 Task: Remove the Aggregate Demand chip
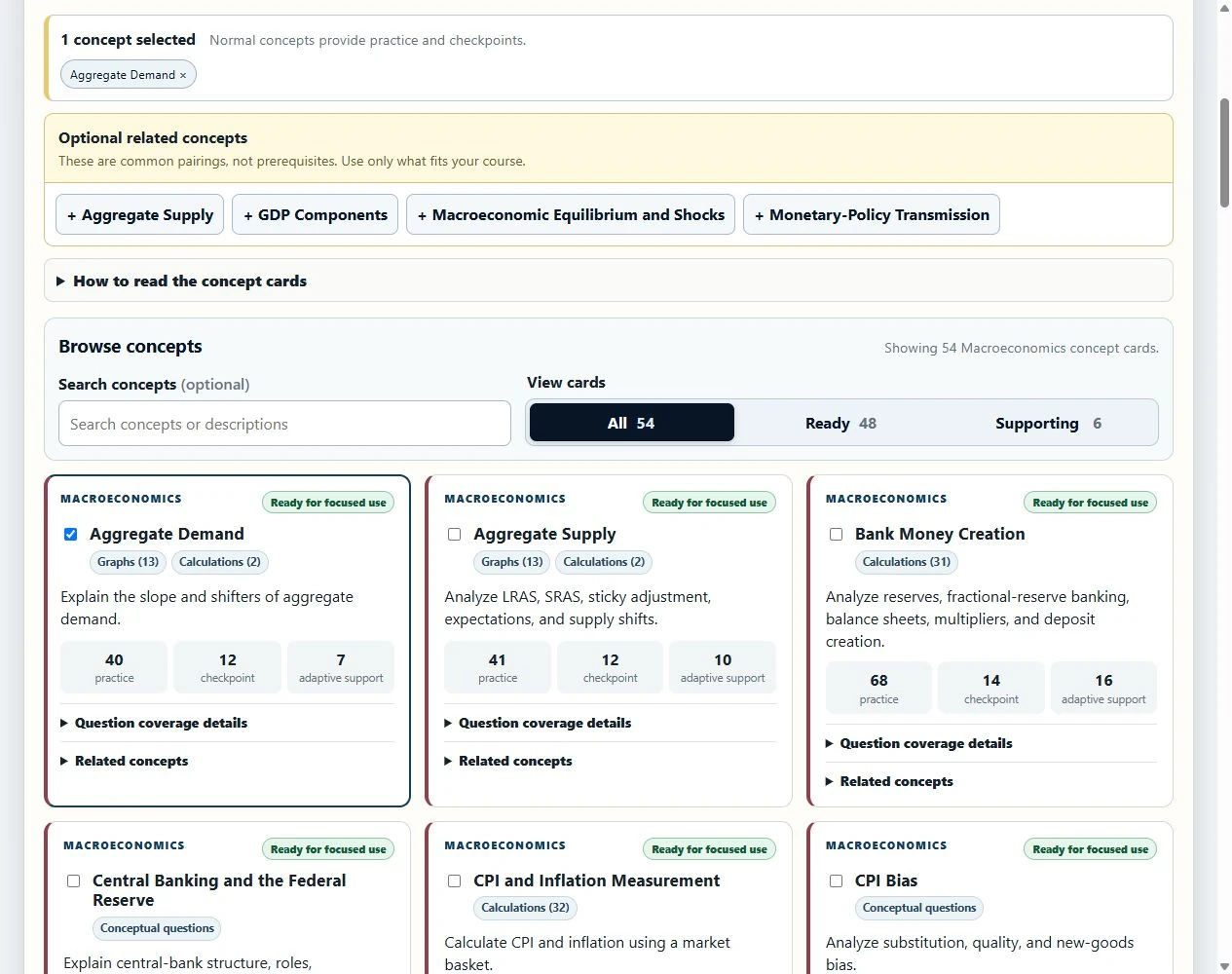[x=182, y=75]
